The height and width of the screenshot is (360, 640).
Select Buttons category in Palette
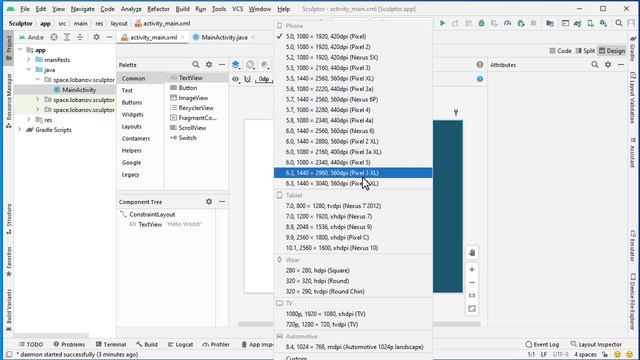(132, 102)
